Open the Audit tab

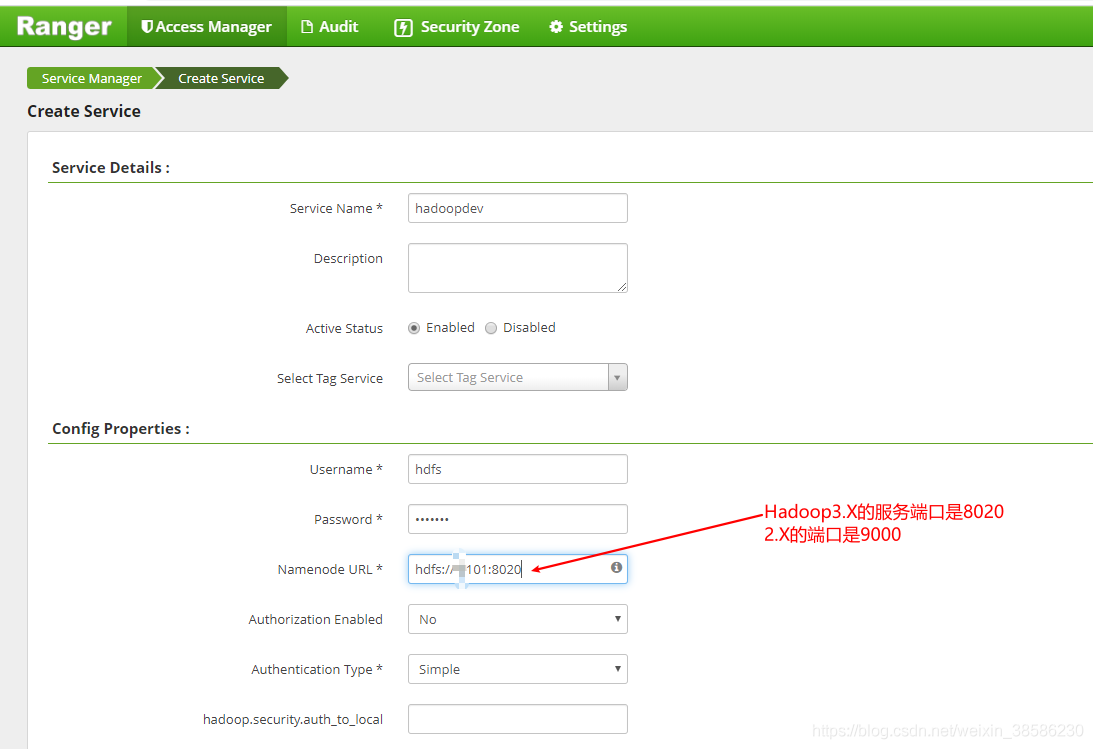coord(329,26)
